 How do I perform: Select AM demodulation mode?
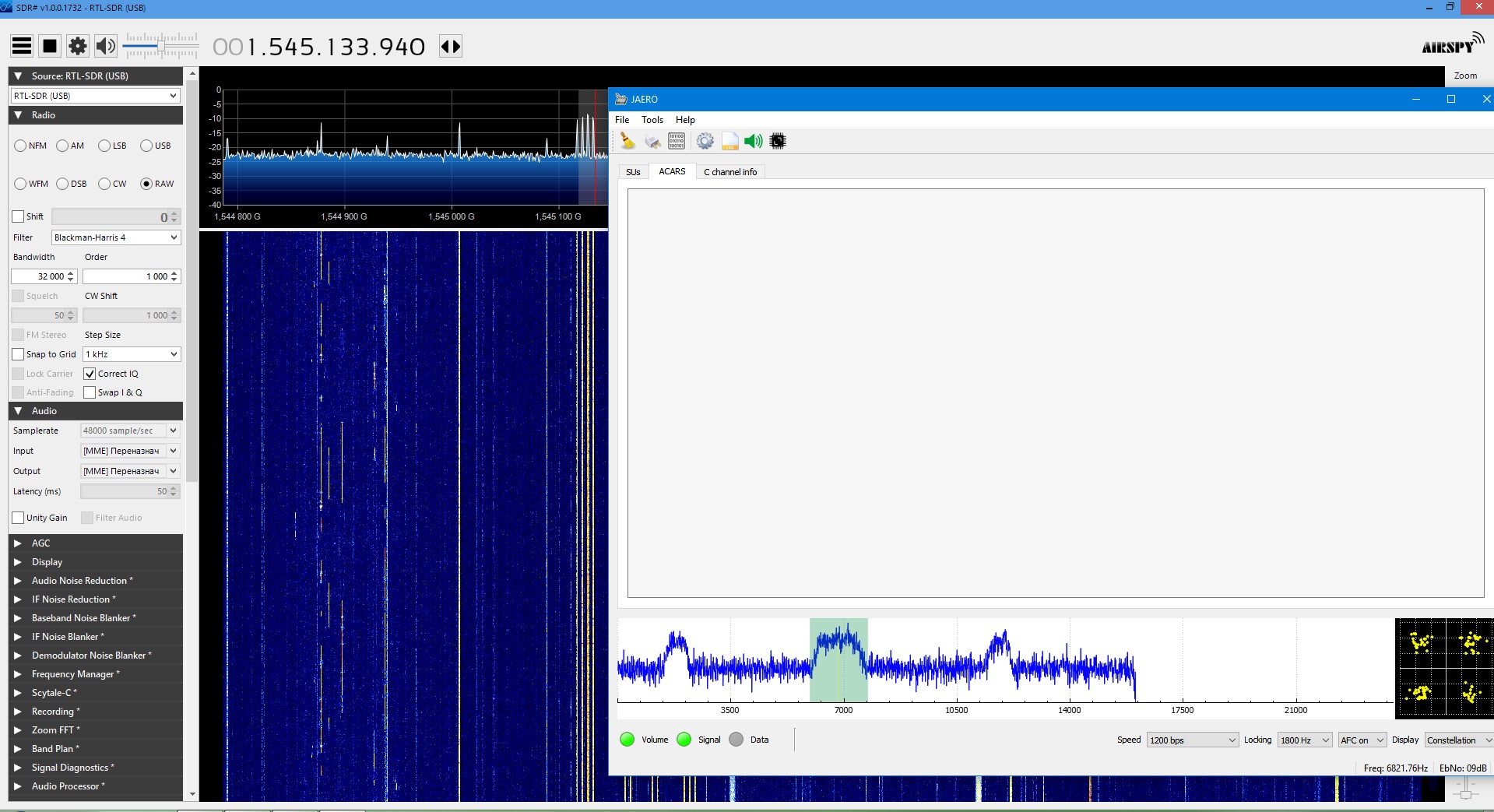coord(62,146)
